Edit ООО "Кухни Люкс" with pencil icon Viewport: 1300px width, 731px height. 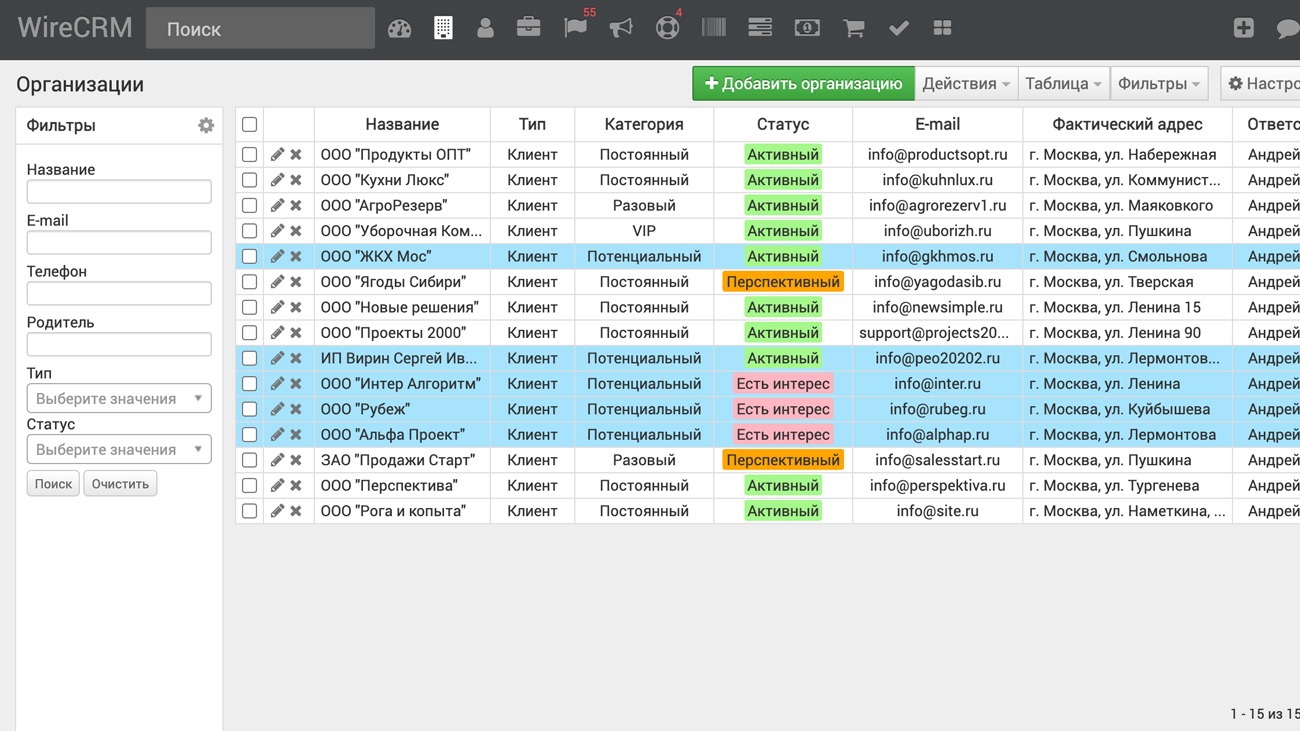tap(277, 180)
